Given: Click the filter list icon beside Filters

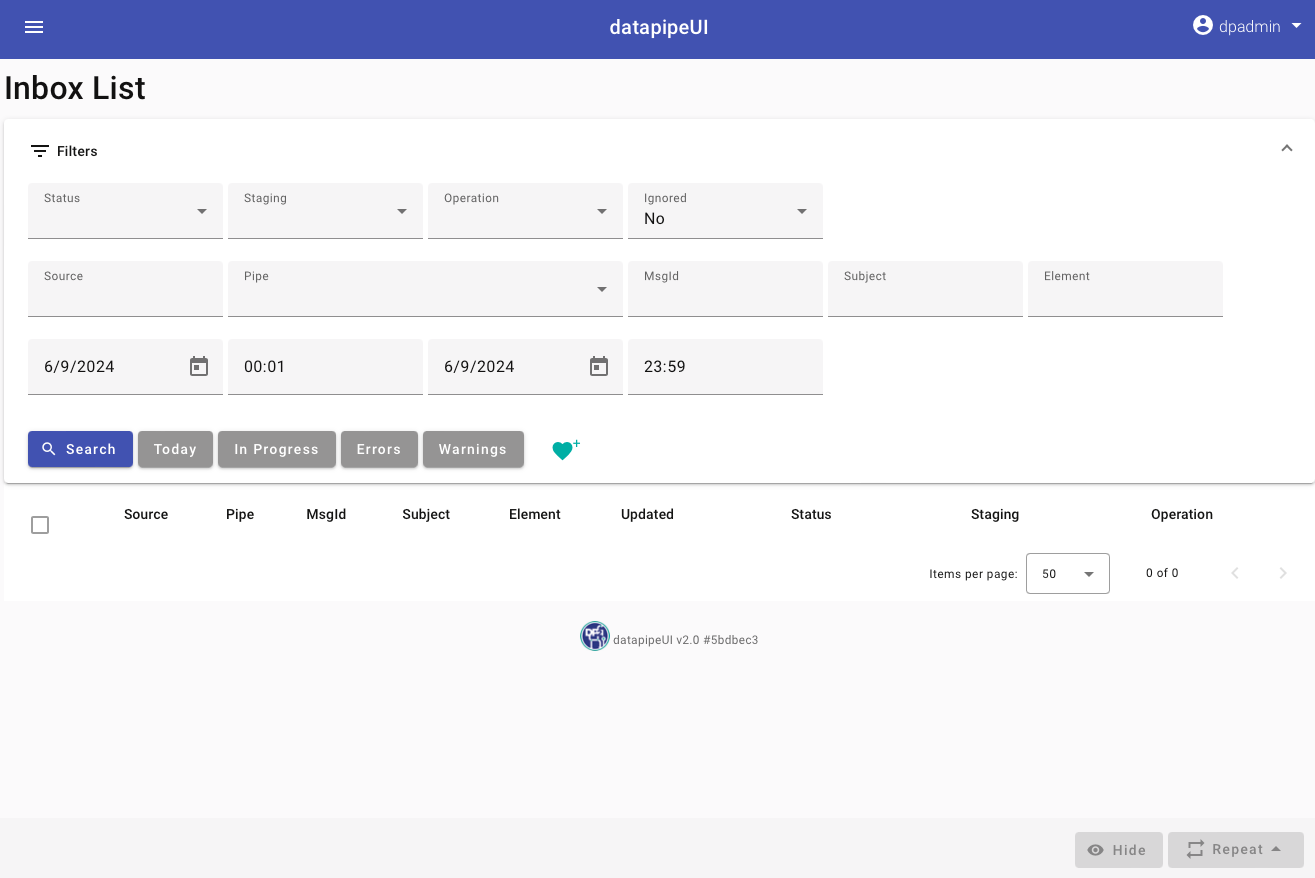Looking at the screenshot, I should [x=40, y=151].
